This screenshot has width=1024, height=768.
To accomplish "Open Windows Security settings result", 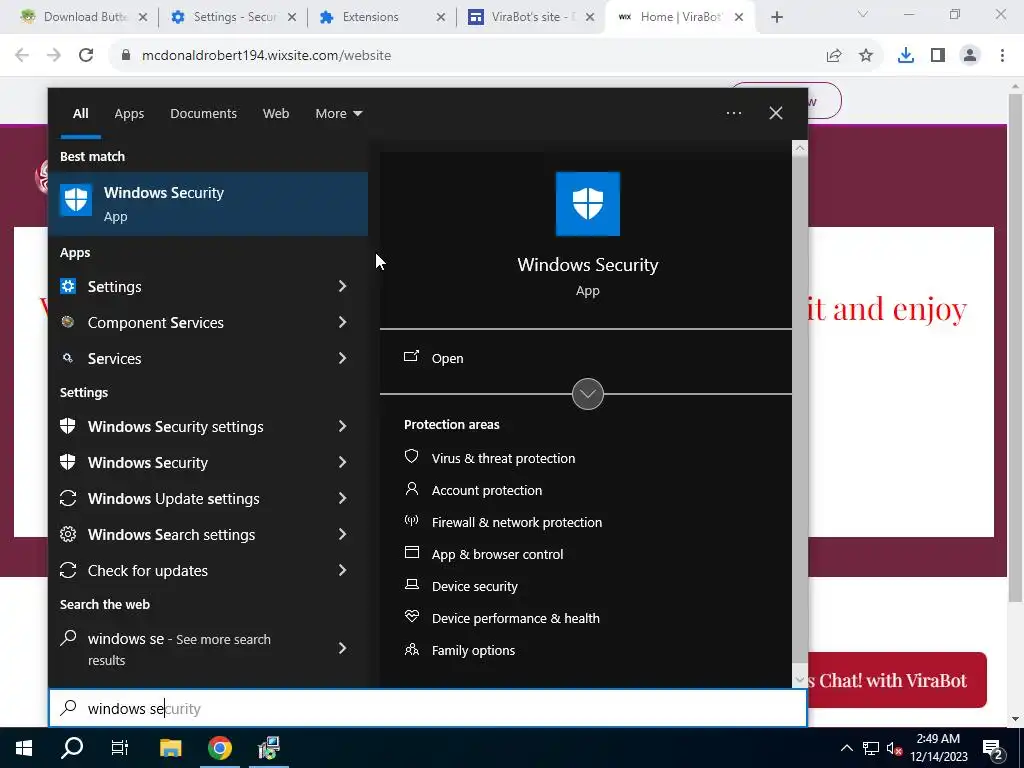I will 189,426.
